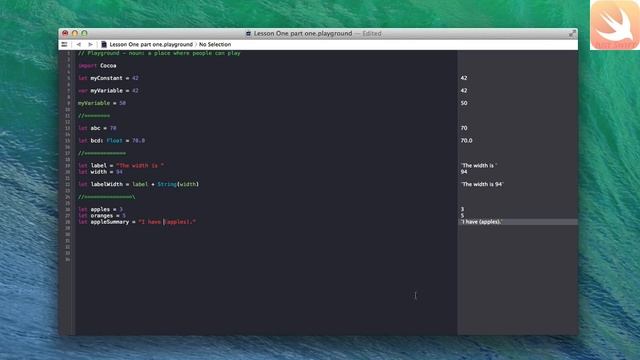The width and height of the screenshot is (640, 360).
Task: Click the 'Edited' label in the title bar
Action: click(372, 33)
